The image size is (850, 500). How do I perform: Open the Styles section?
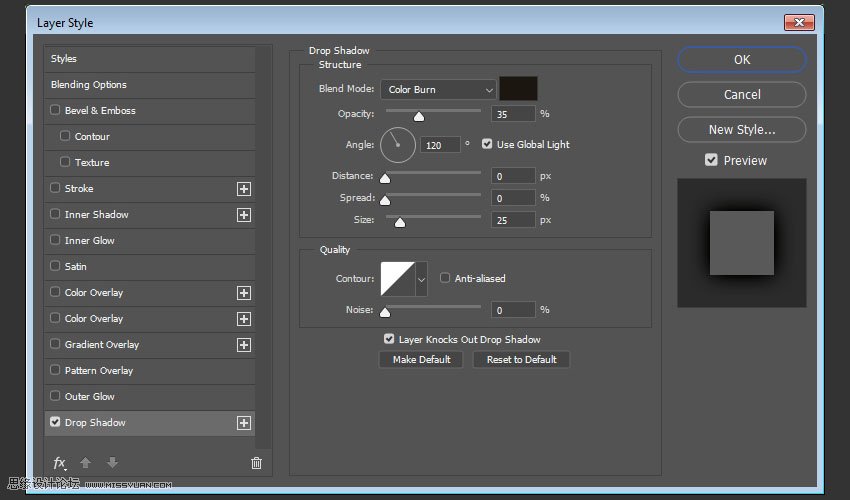click(64, 59)
